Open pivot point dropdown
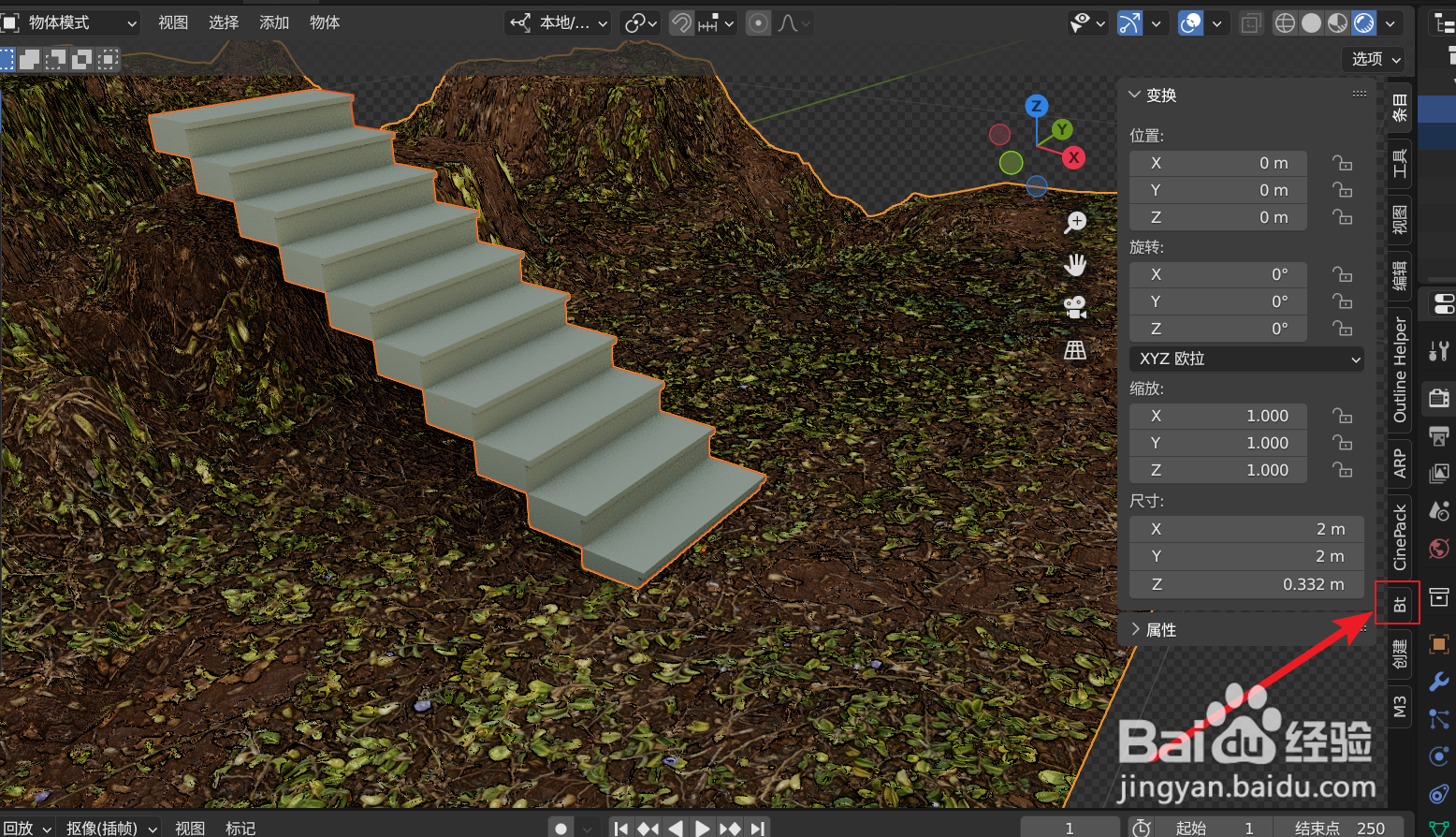The width and height of the screenshot is (1456, 837). 641,22
